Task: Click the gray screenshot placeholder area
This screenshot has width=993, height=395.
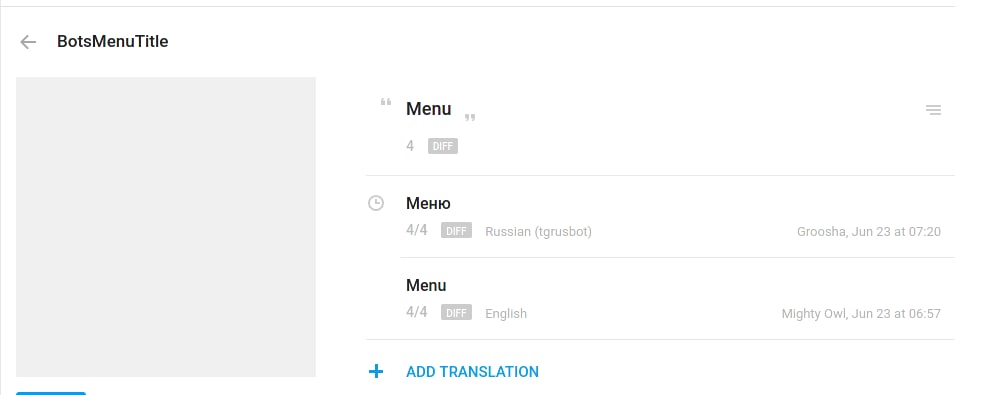Action: (166, 227)
